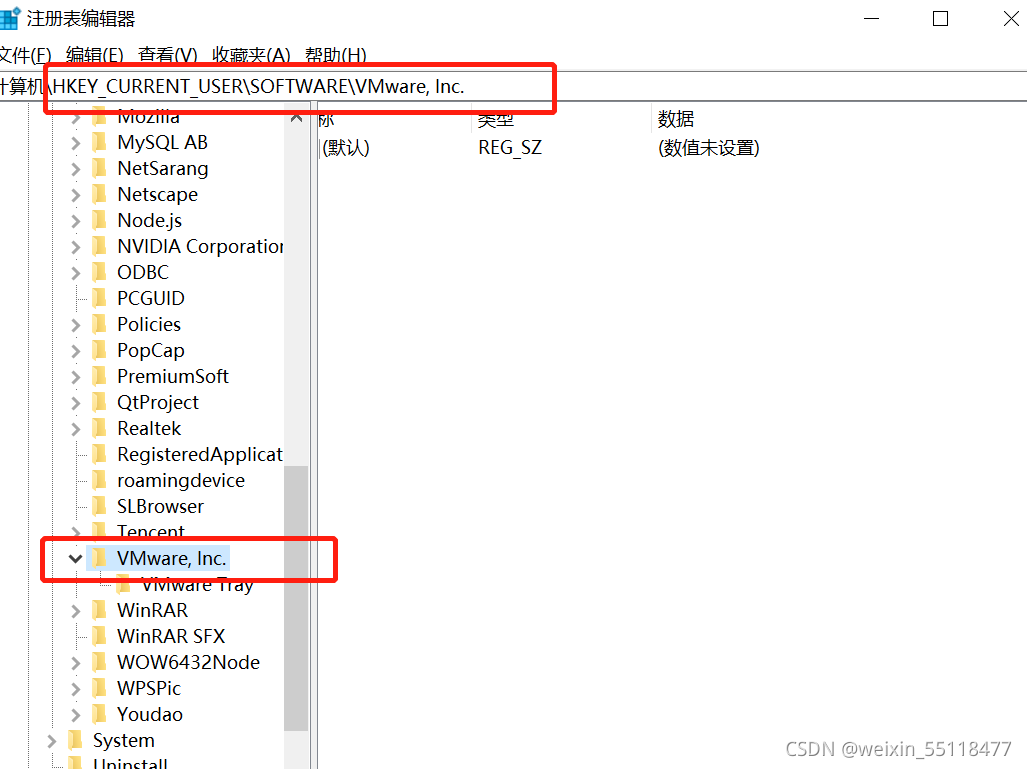The width and height of the screenshot is (1027, 769).
Task: Click the QtProject folder icon
Action: pos(100,402)
